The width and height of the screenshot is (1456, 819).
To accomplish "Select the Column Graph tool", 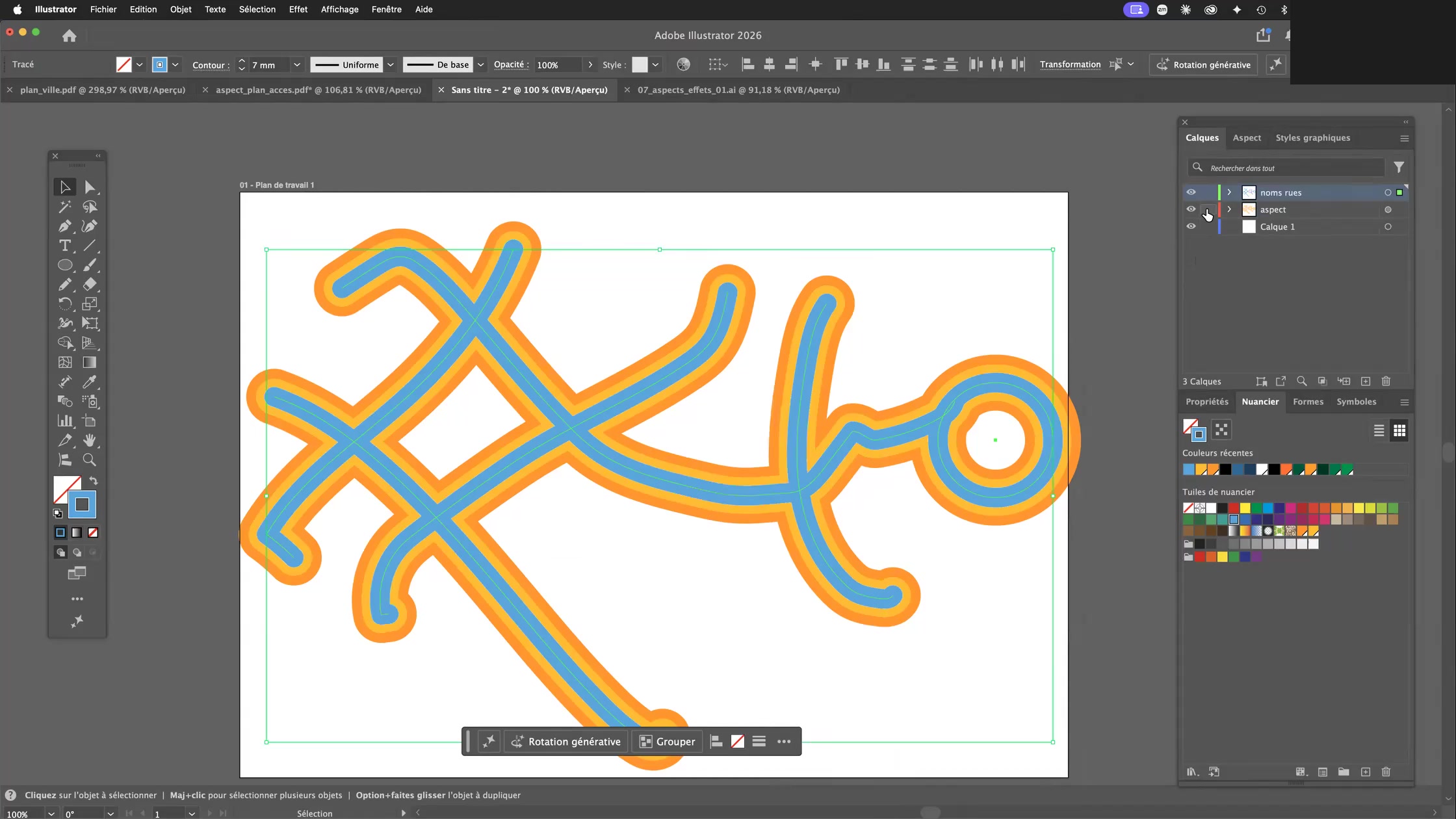I will (x=65, y=421).
